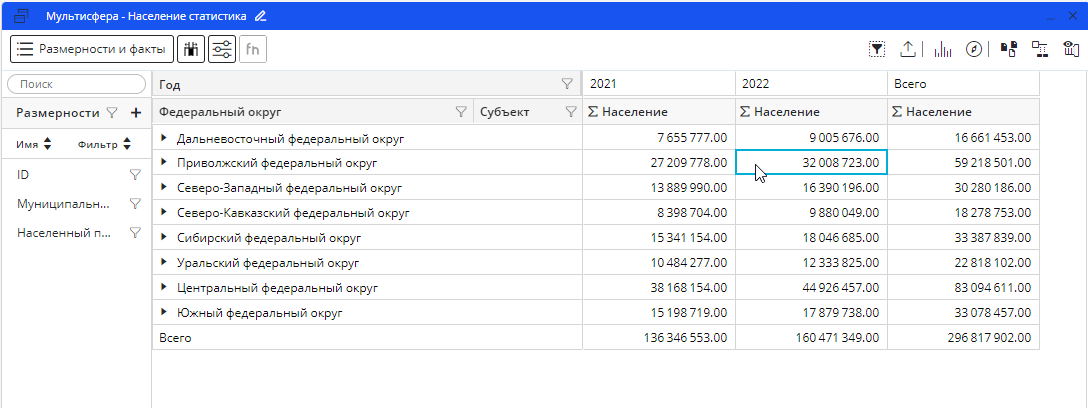Click the hierarchy tree icon in the toolbar

1040,49
